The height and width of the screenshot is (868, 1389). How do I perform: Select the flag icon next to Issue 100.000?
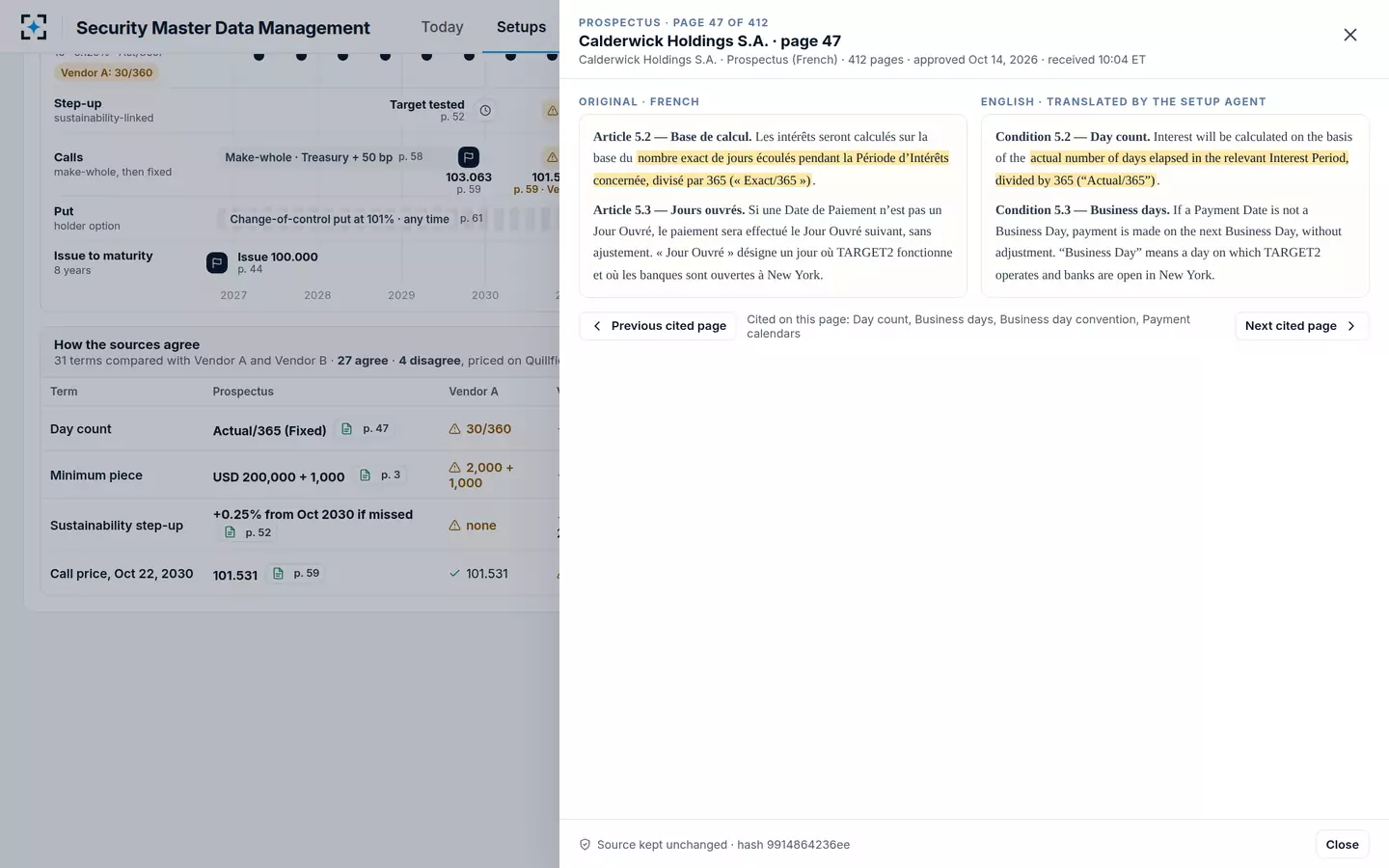click(x=217, y=262)
